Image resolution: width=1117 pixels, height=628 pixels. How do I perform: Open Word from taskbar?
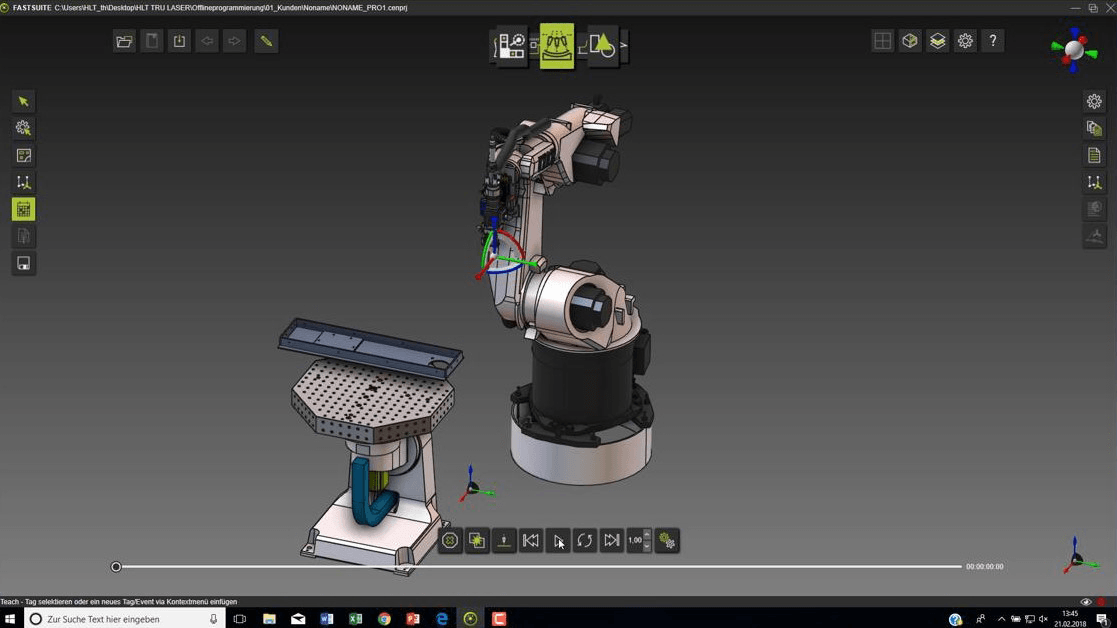coord(327,619)
